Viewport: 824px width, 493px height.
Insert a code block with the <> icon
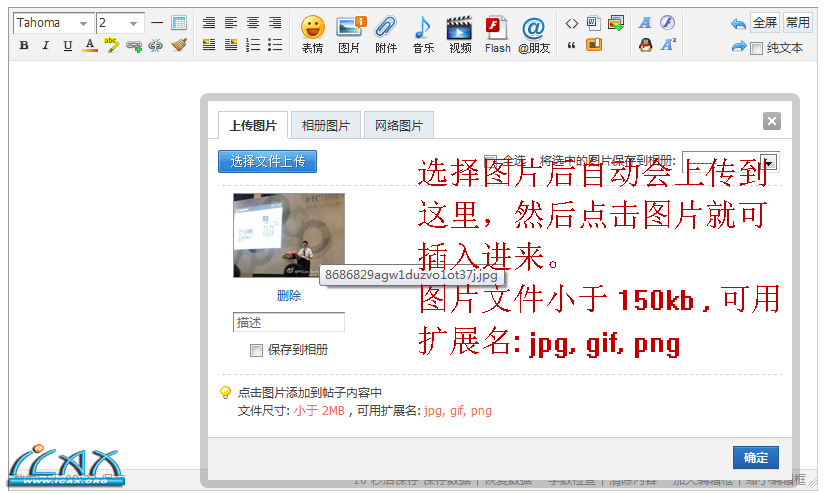coord(572,23)
